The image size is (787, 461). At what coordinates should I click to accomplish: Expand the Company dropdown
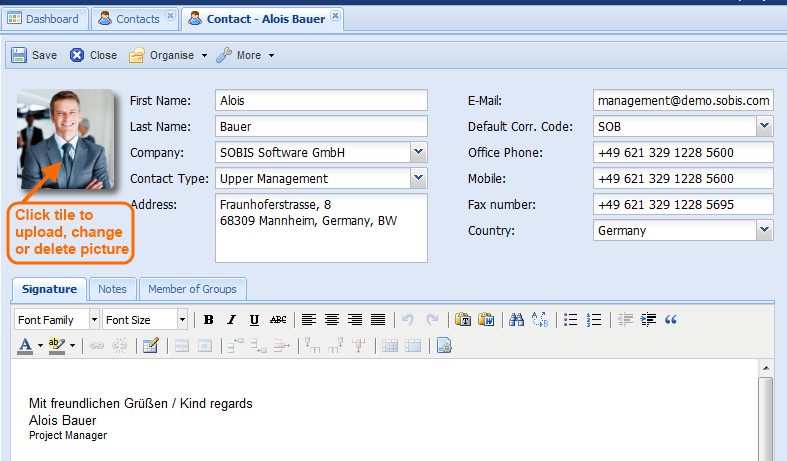point(419,152)
